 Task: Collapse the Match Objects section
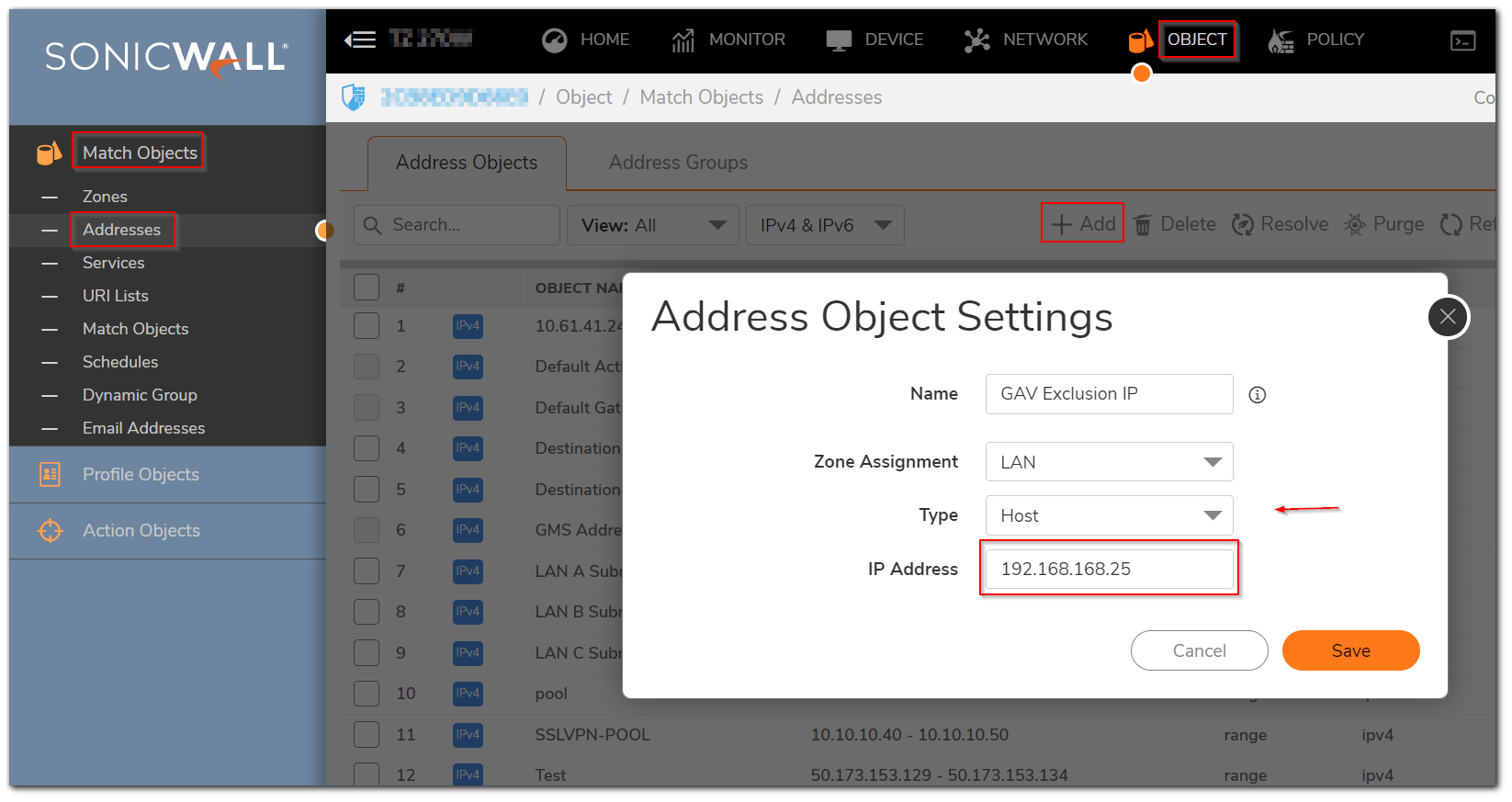click(140, 152)
